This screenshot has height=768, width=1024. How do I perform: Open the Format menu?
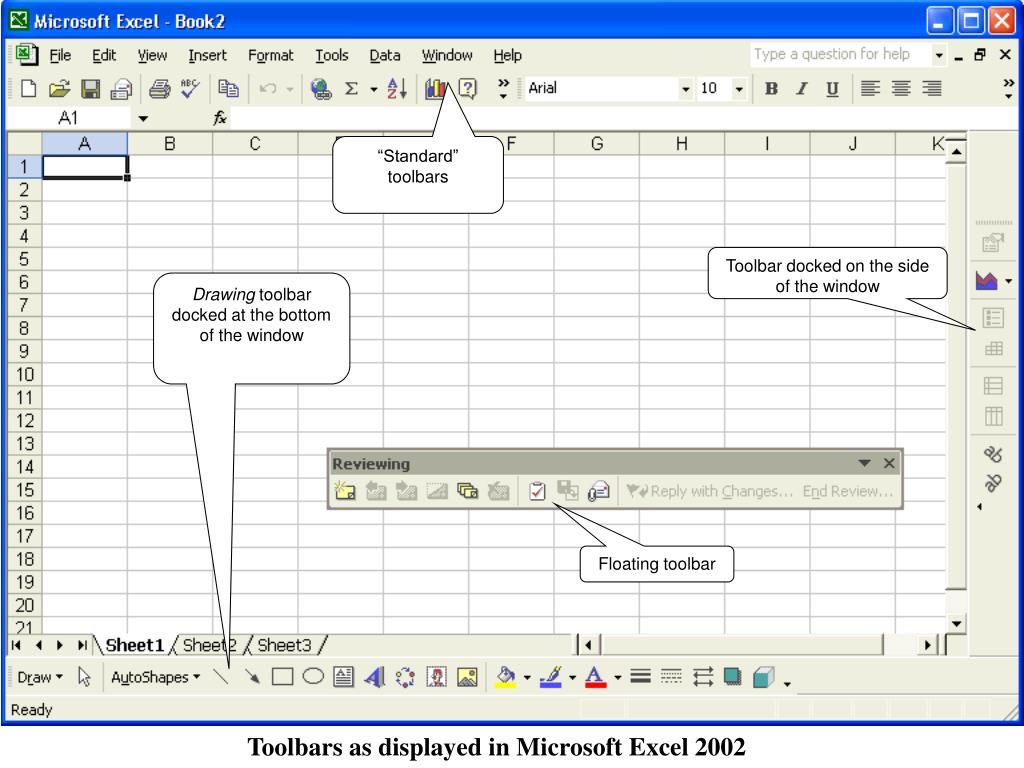click(x=270, y=56)
